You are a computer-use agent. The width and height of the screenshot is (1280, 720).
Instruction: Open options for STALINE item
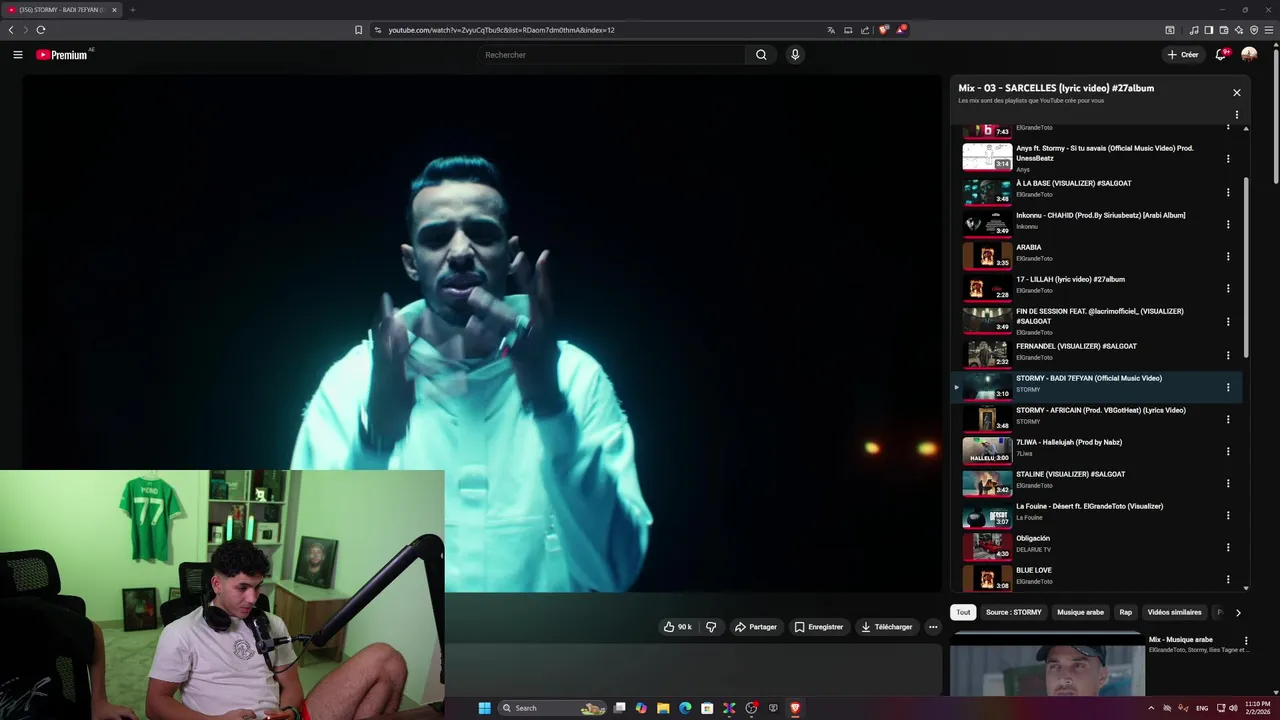click(x=1228, y=483)
